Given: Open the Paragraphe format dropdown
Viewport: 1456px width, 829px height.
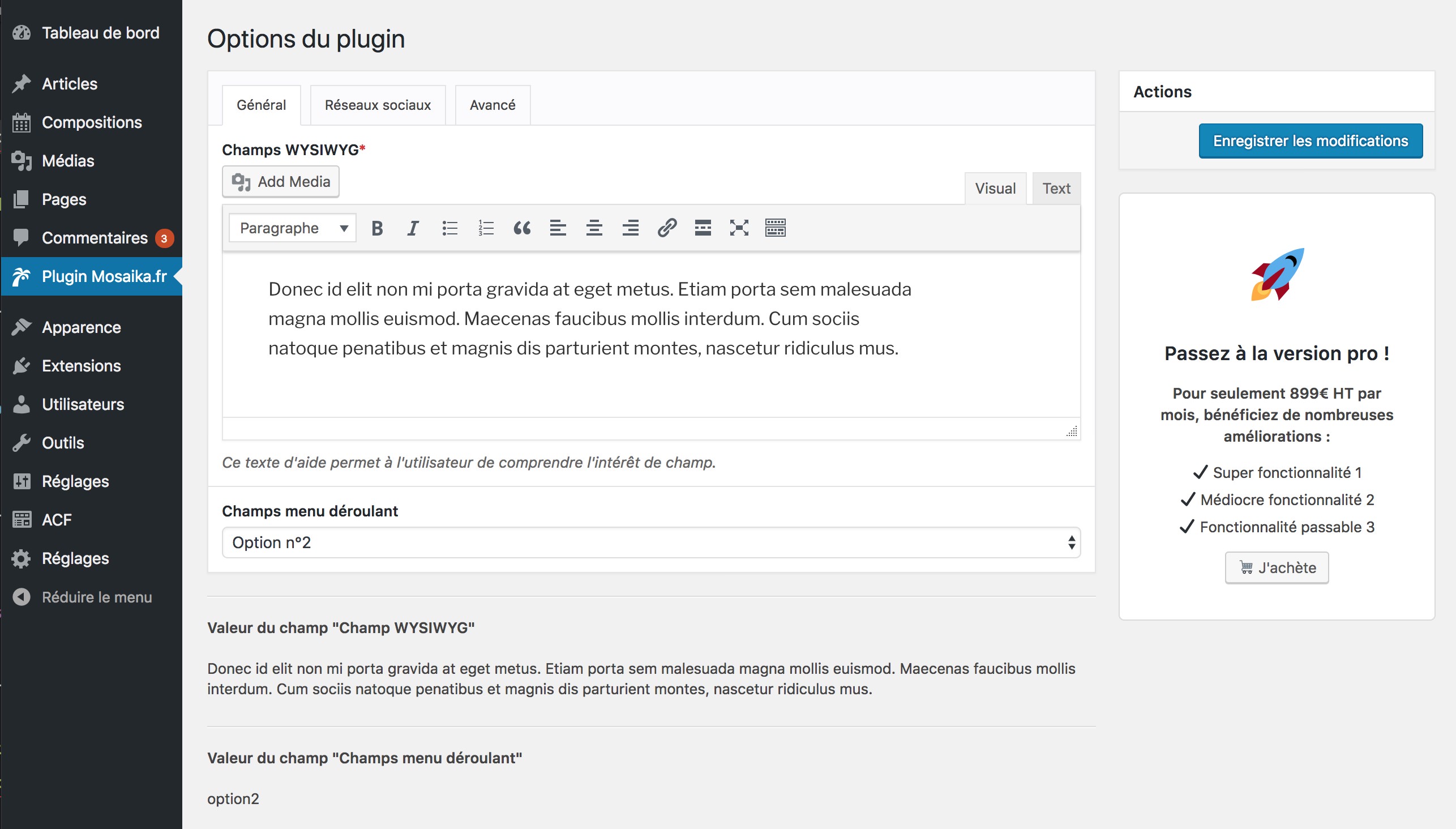Looking at the screenshot, I should coord(293,228).
